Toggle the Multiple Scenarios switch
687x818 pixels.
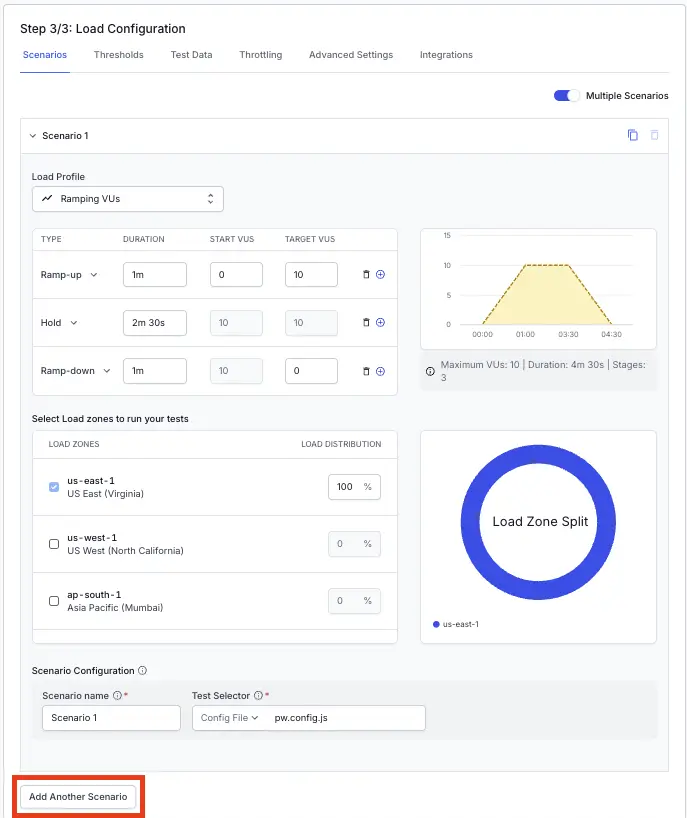coord(566,95)
